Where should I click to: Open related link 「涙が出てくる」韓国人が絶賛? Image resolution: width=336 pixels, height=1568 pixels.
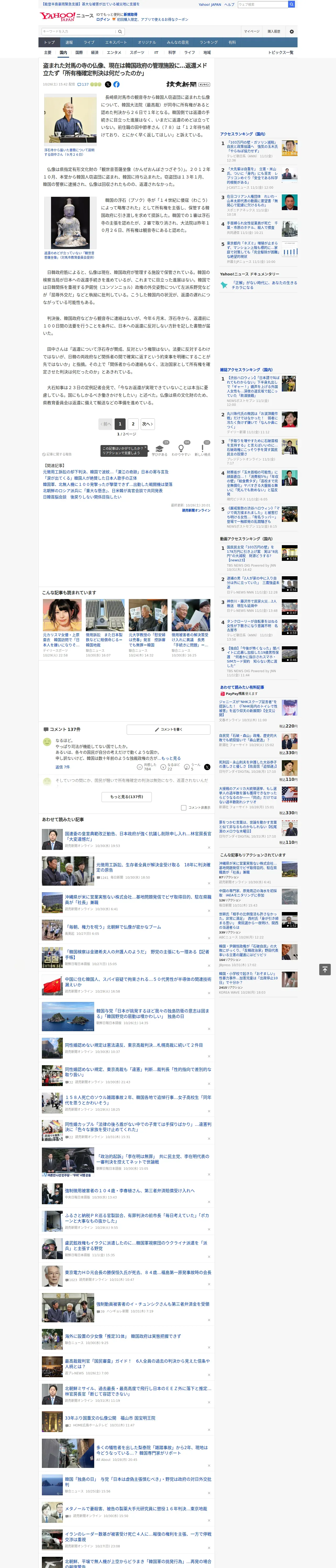[x=90, y=479]
